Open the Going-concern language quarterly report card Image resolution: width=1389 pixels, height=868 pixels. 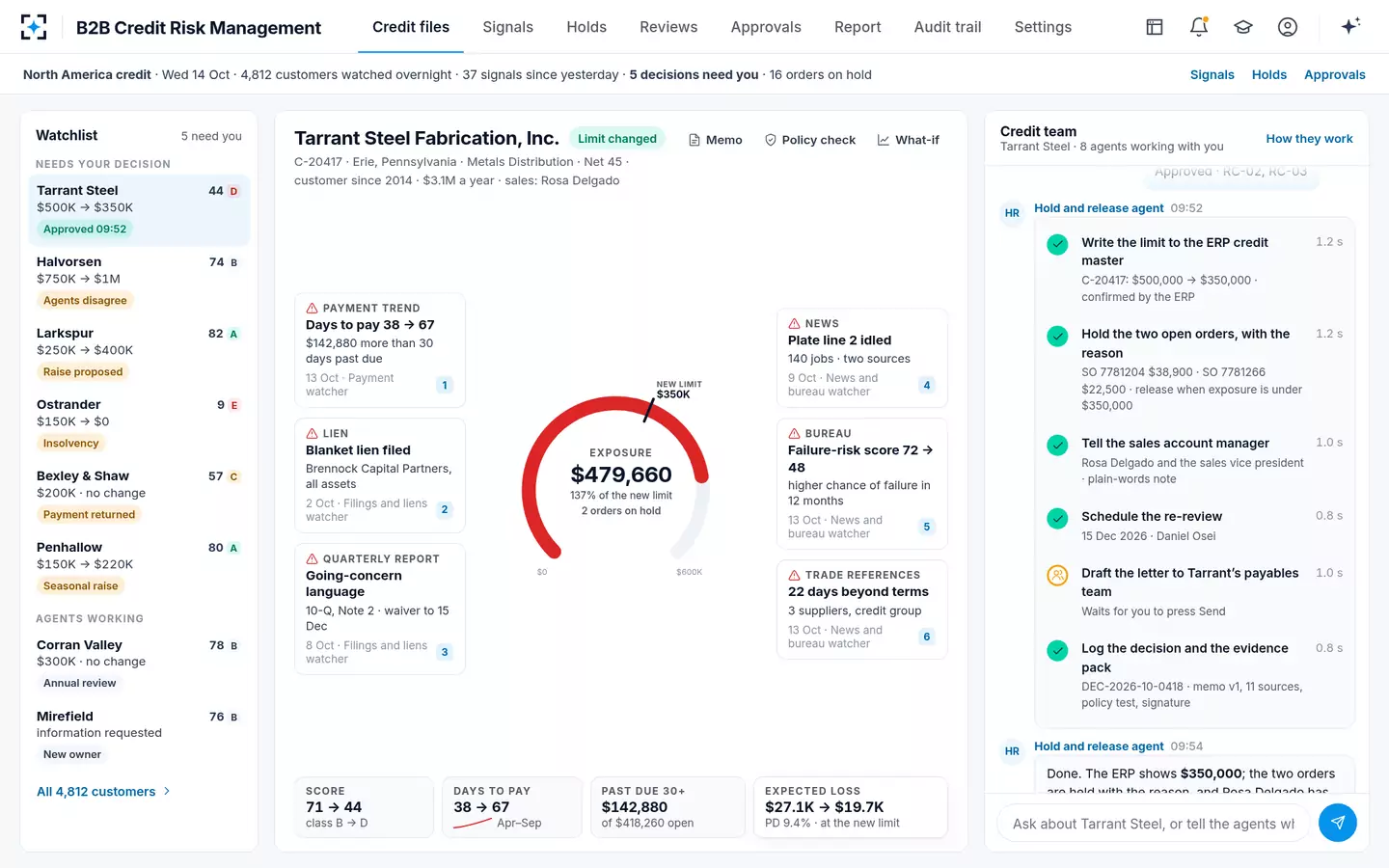[380, 609]
